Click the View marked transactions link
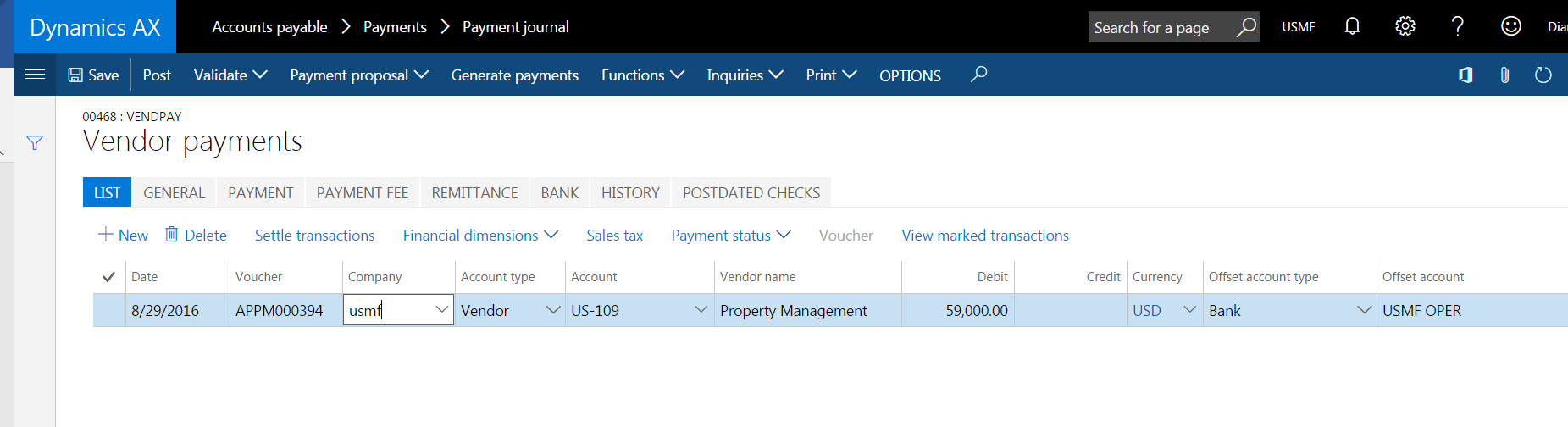This screenshot has width=1568, height=427. 984,236
